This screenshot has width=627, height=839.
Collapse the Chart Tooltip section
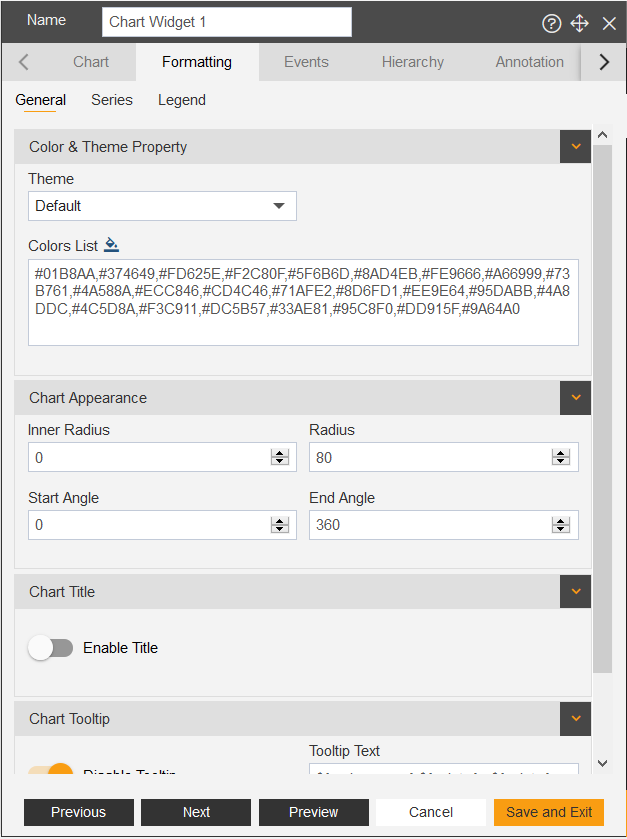click(576, 719)
